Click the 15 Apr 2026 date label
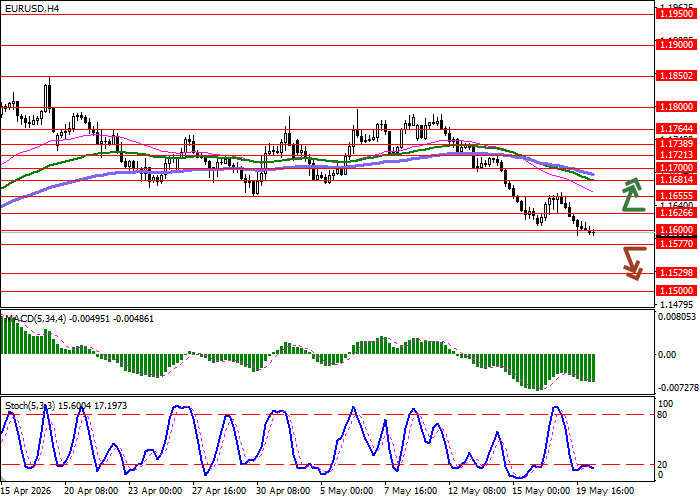Screen dimensions: 700x500 [x=26, y=491]
